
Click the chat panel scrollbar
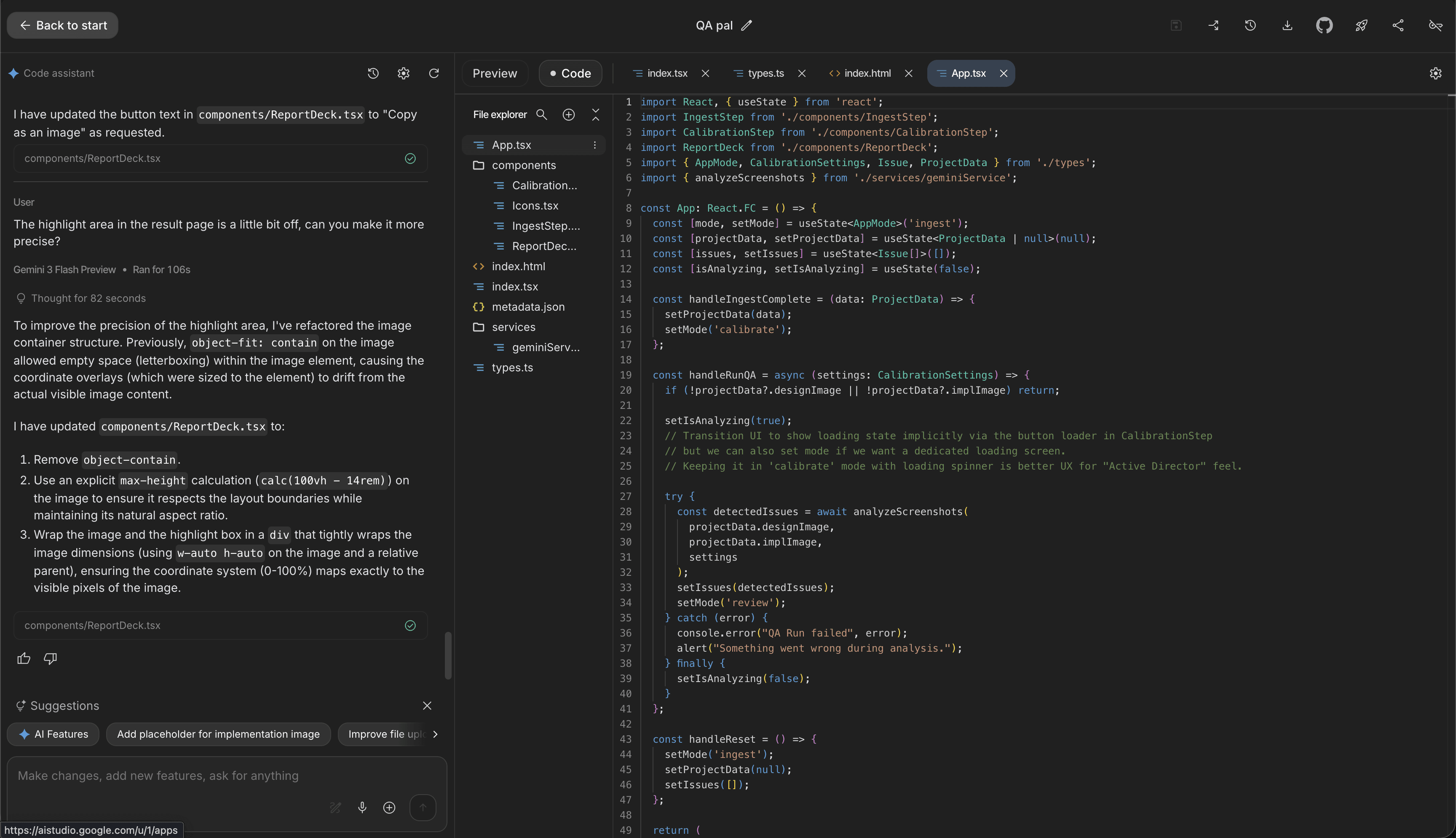[x=448, y=655]
